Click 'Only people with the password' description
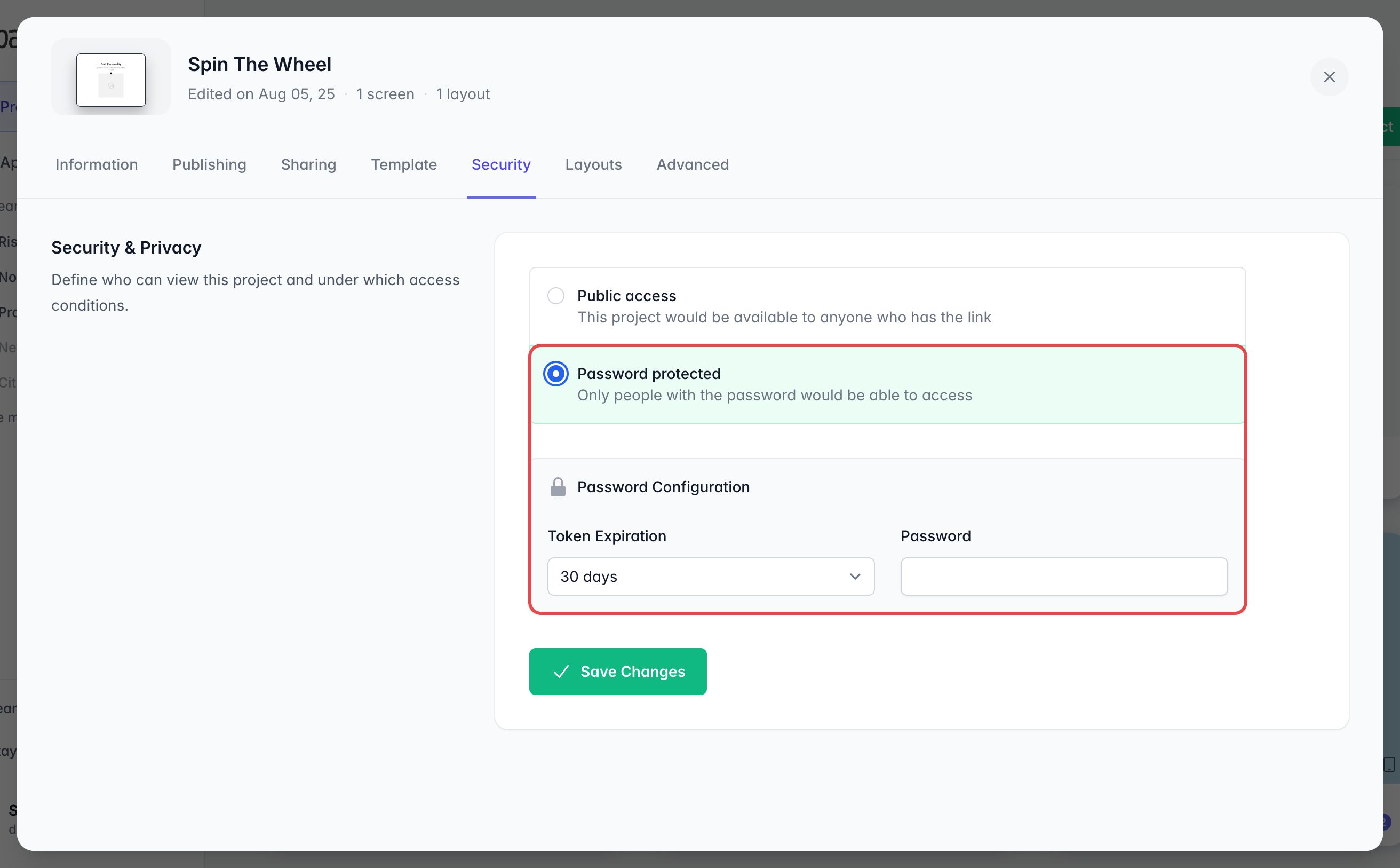1400x868 pixels. pyautogui.click(x=775, y=396)
